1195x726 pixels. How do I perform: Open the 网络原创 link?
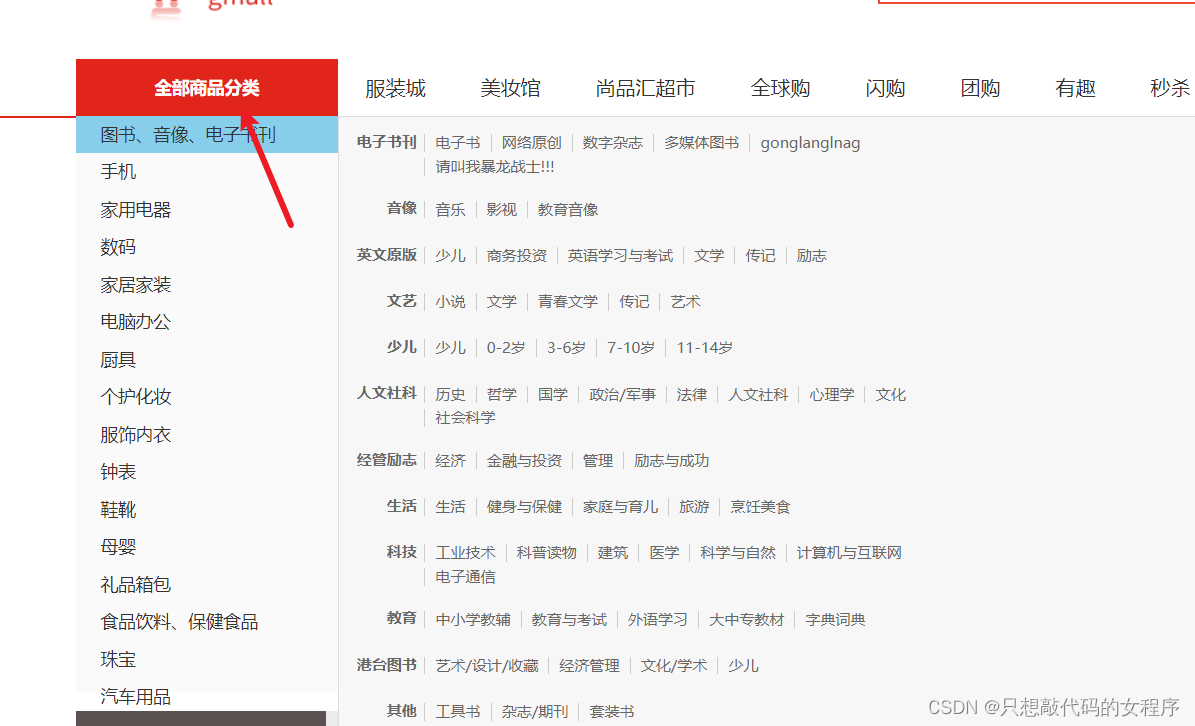click(x=531, y=142)
